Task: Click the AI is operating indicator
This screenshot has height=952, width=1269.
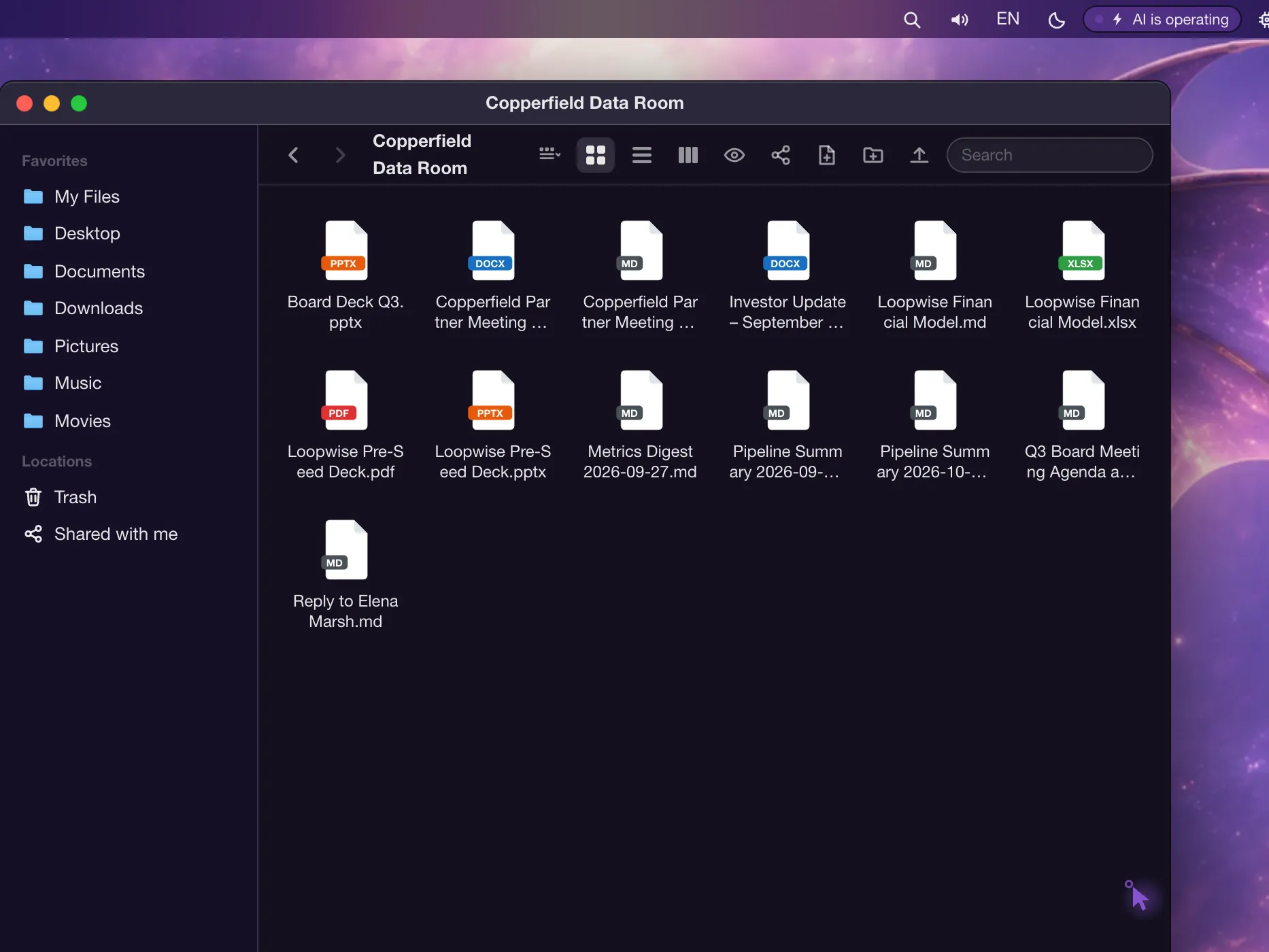Action: tap(1162, 19)
